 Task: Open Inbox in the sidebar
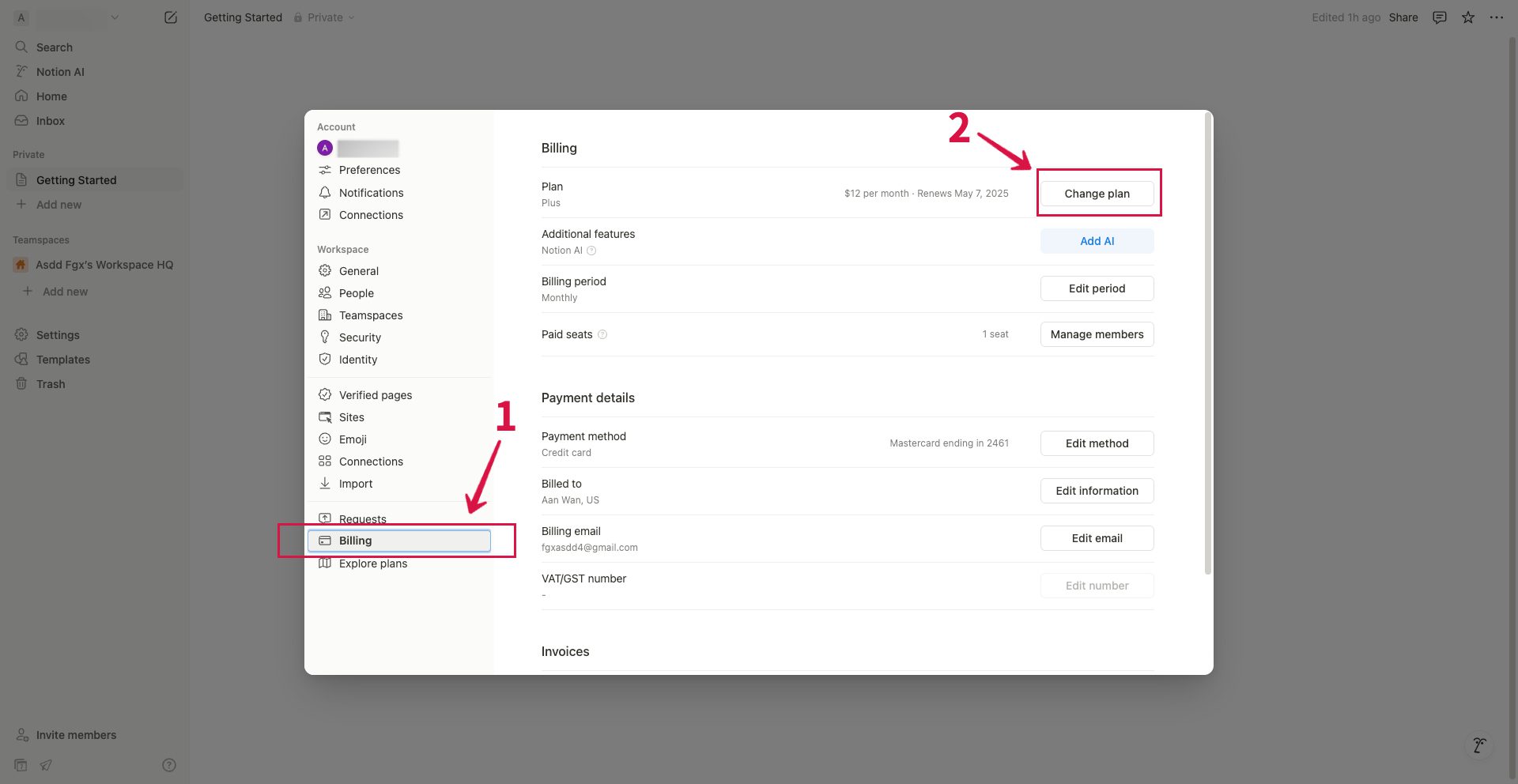point(95,121)
